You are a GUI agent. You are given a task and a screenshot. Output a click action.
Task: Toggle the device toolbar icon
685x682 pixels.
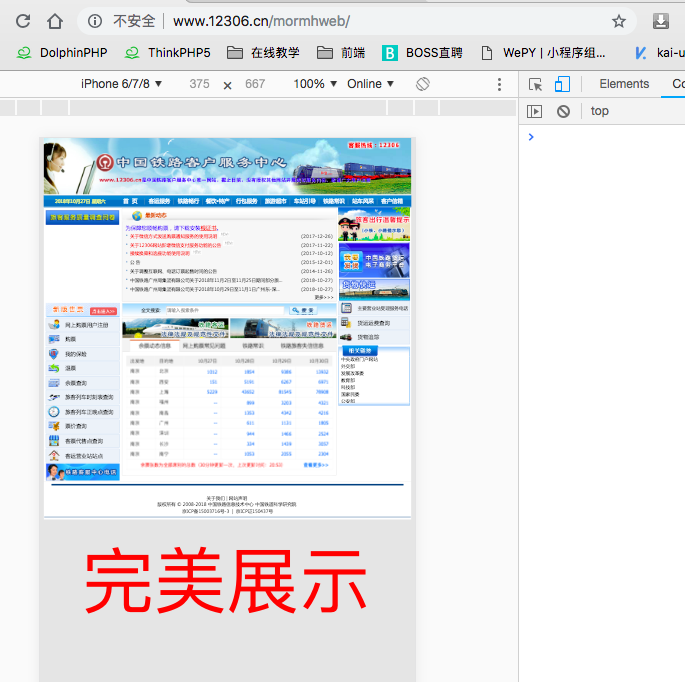pos(562,84)
